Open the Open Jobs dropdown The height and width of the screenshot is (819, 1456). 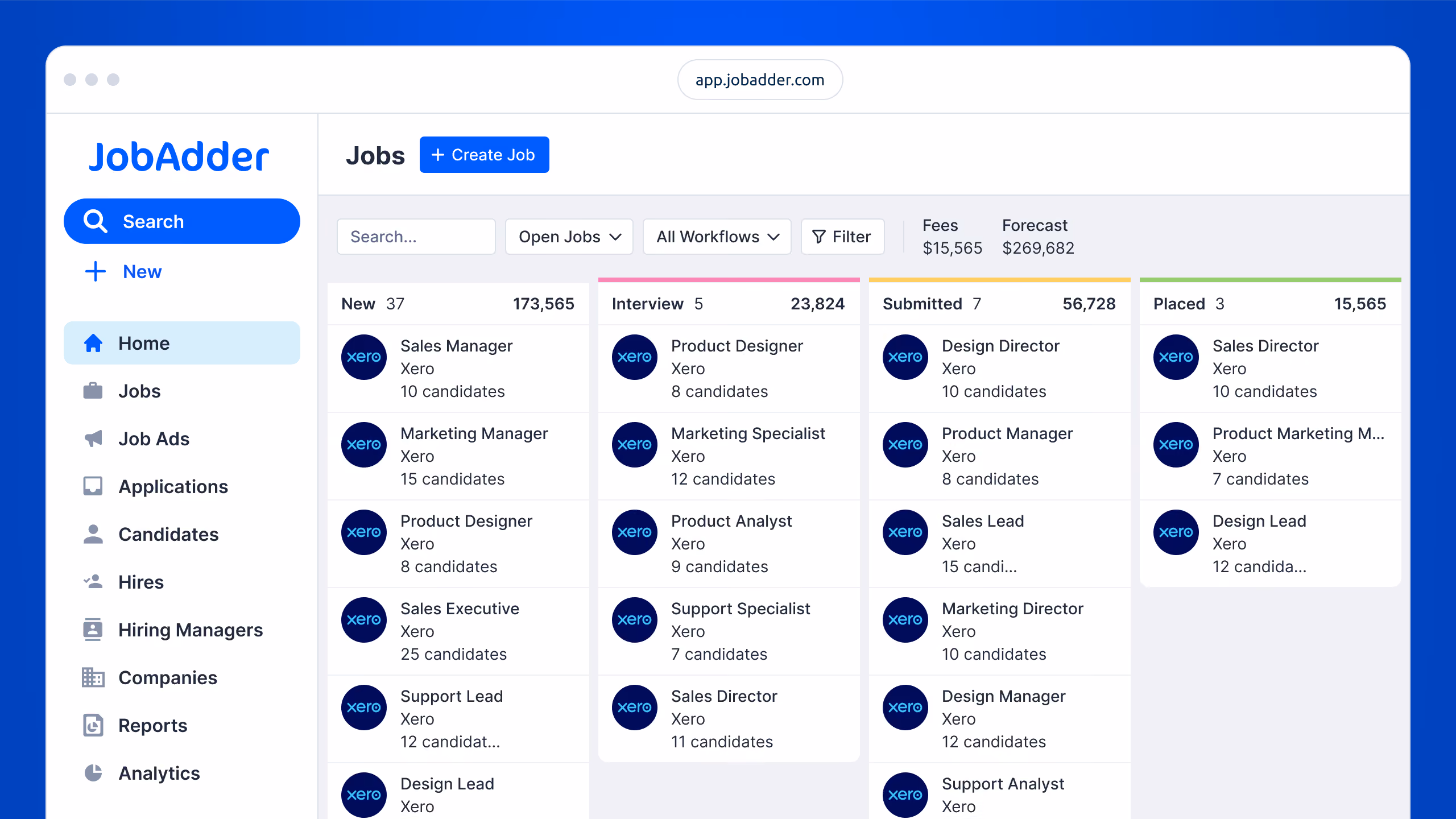coord(569,237)
